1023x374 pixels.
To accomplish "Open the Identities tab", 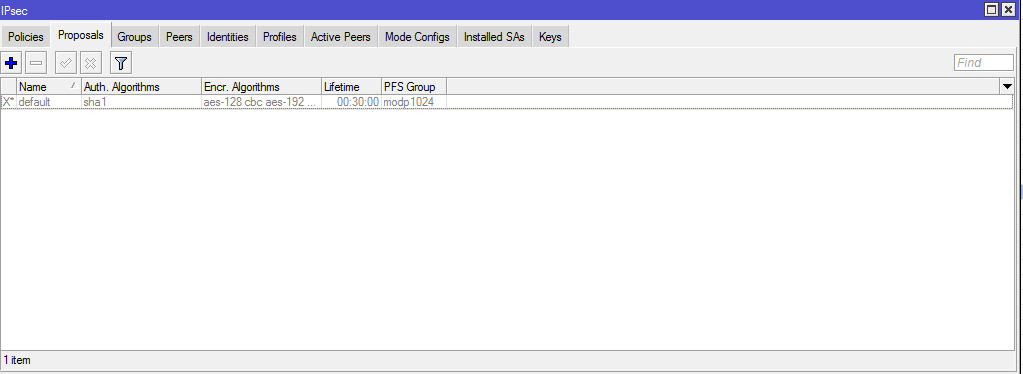I will pyautogui.click(x=228, y=37).
